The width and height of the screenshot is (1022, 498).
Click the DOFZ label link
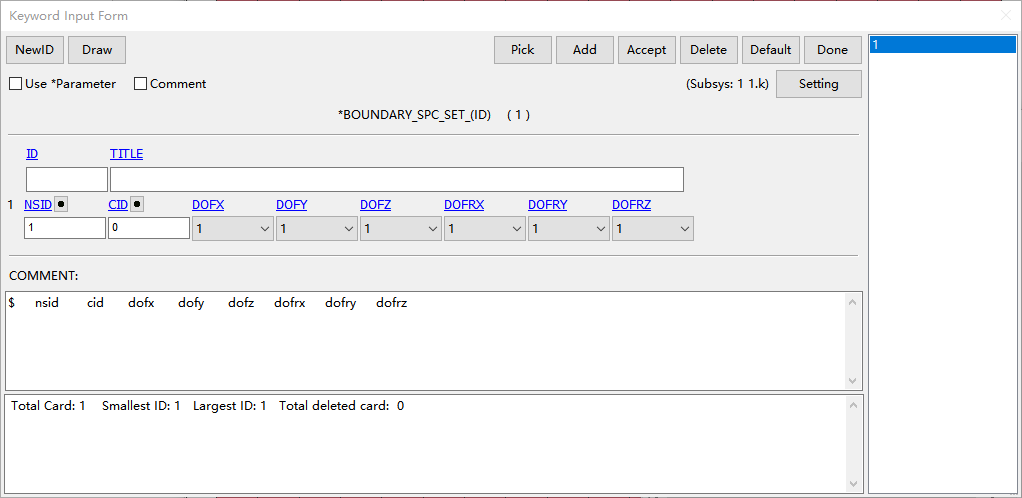(375, 205)
